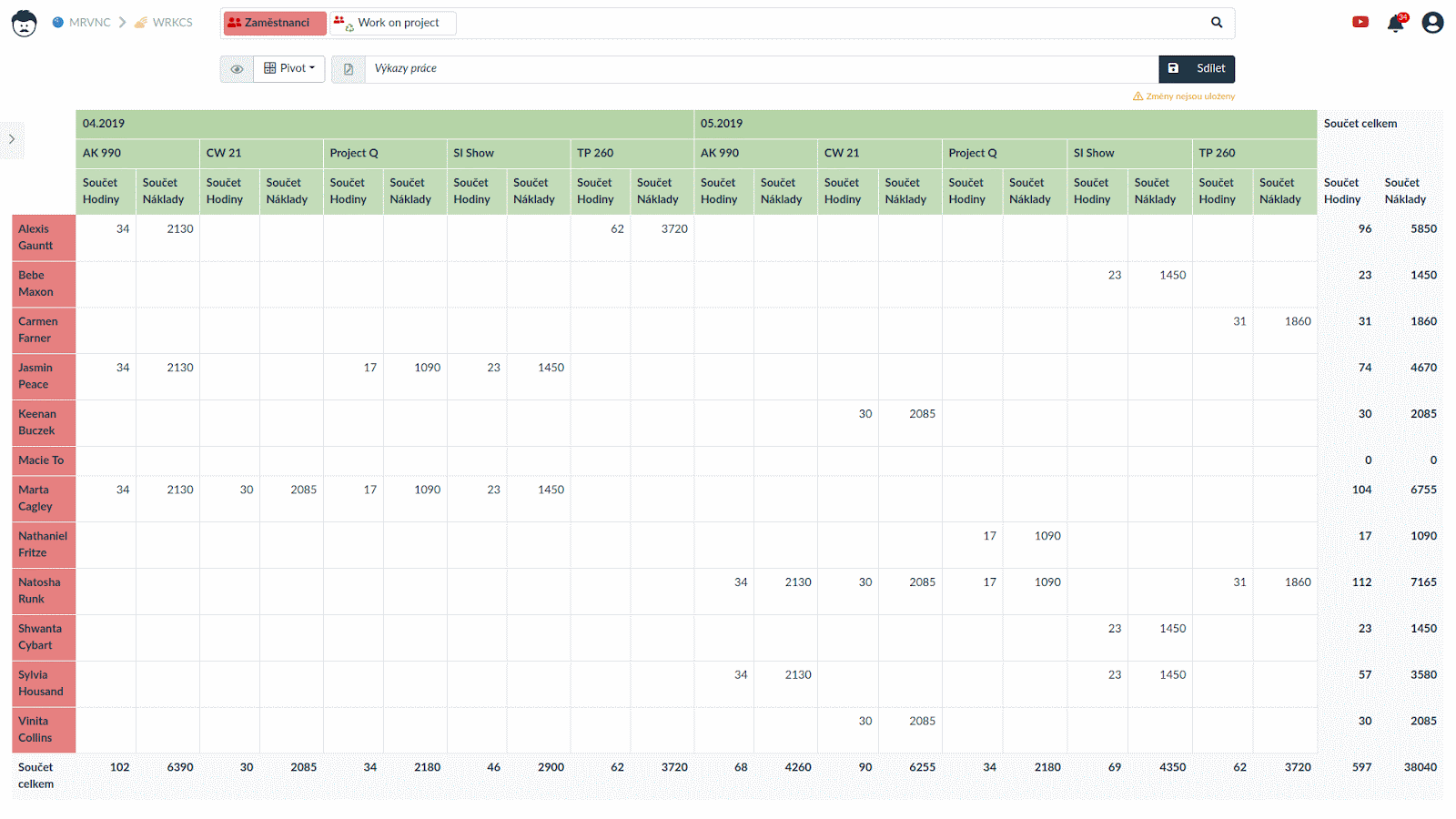Open the user profile icon
The width and height of the screenshot is (1456, 819).
(x=1432, y=23)
